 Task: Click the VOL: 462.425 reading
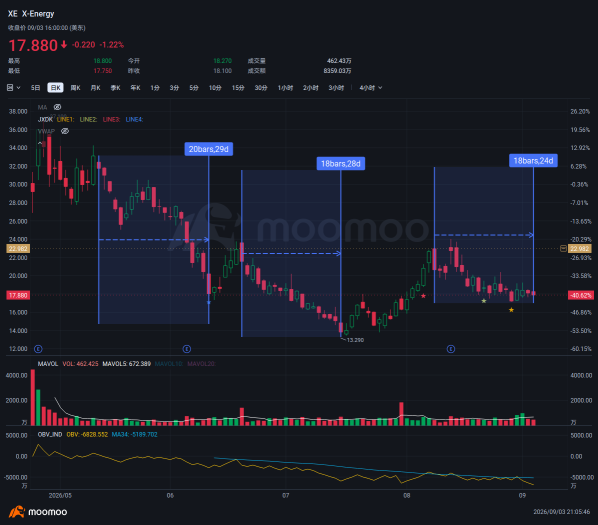(80, 364)
